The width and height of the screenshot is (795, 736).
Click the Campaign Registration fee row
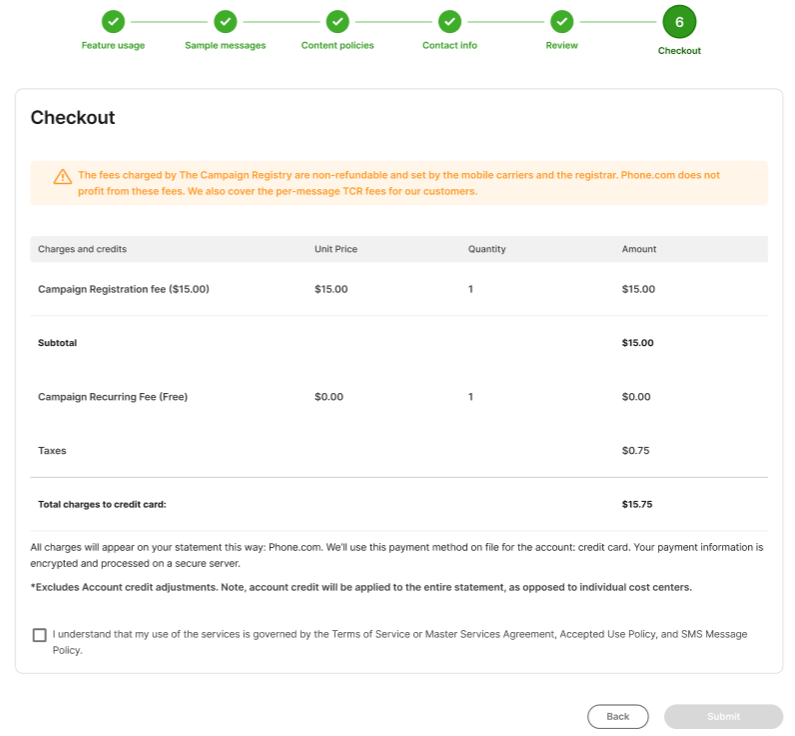[x=124, y=289]
